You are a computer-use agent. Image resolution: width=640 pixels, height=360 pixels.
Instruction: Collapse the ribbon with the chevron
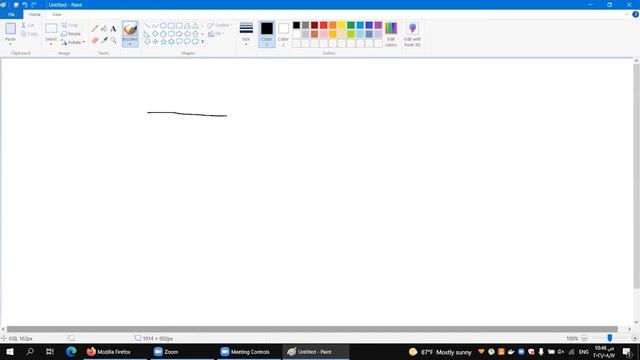pyautogui.click(x=627, y=14)
